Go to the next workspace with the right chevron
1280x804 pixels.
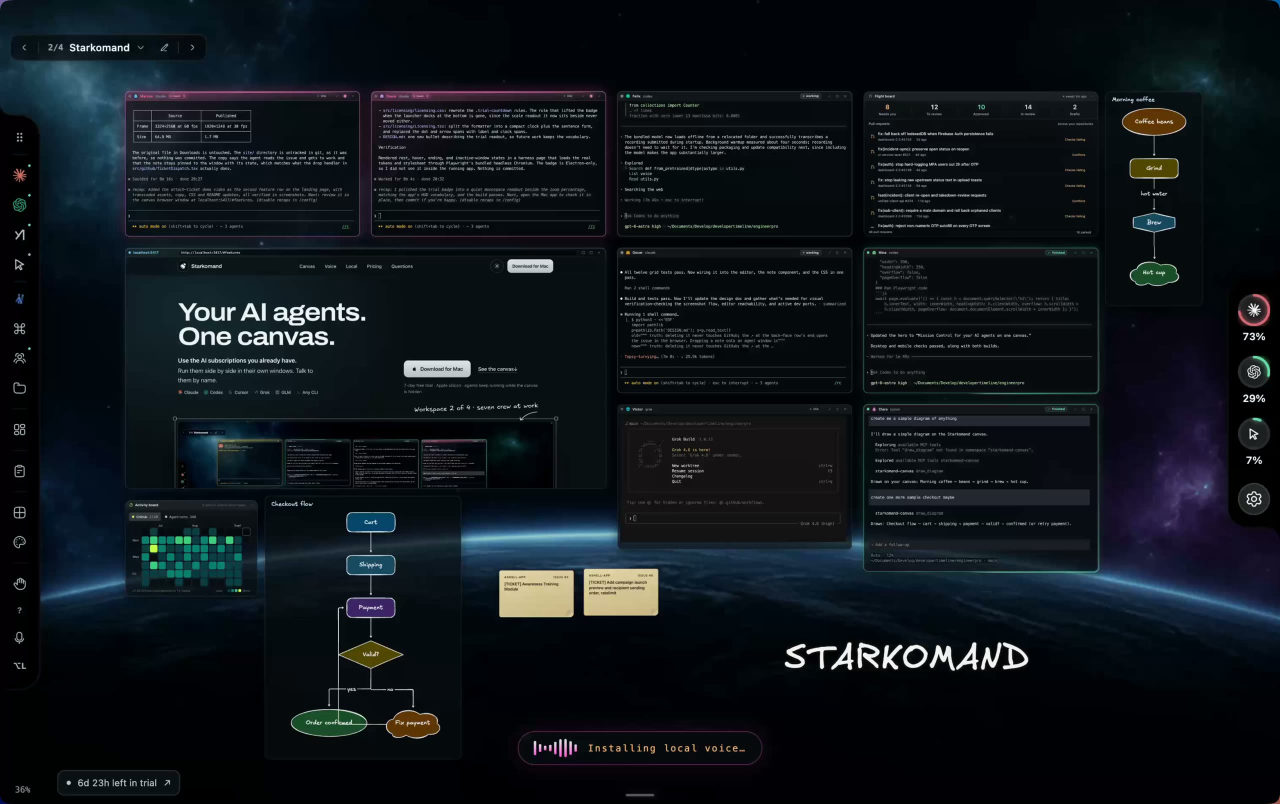191,47
